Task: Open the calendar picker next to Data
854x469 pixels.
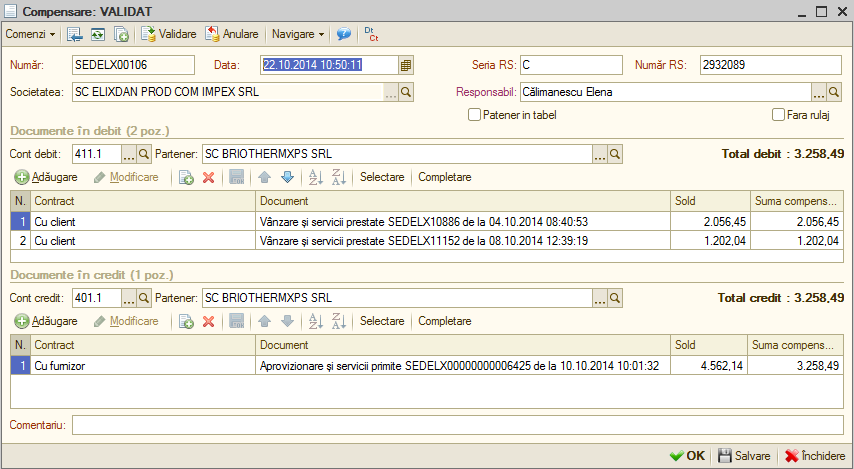Action: pyautogui.click(x=405, y=65)
